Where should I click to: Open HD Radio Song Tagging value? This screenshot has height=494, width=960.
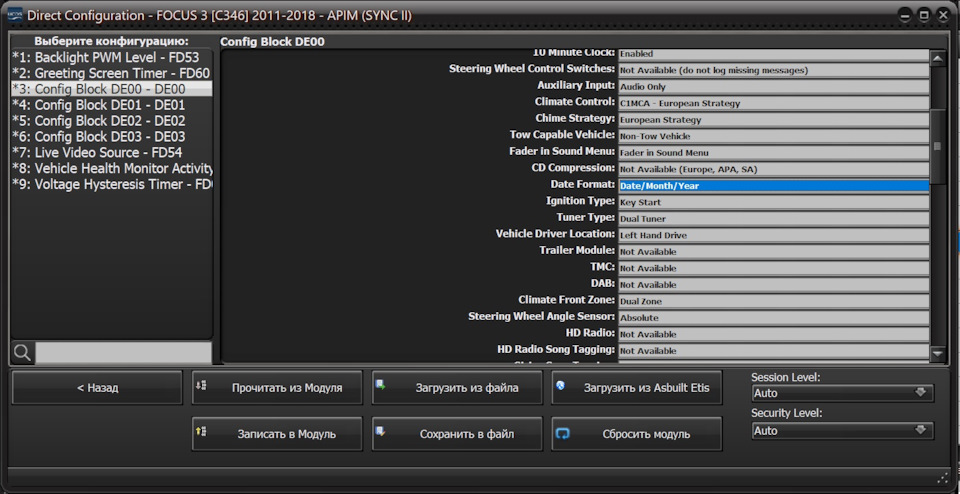pyautogui.click(x=773, y=351)
